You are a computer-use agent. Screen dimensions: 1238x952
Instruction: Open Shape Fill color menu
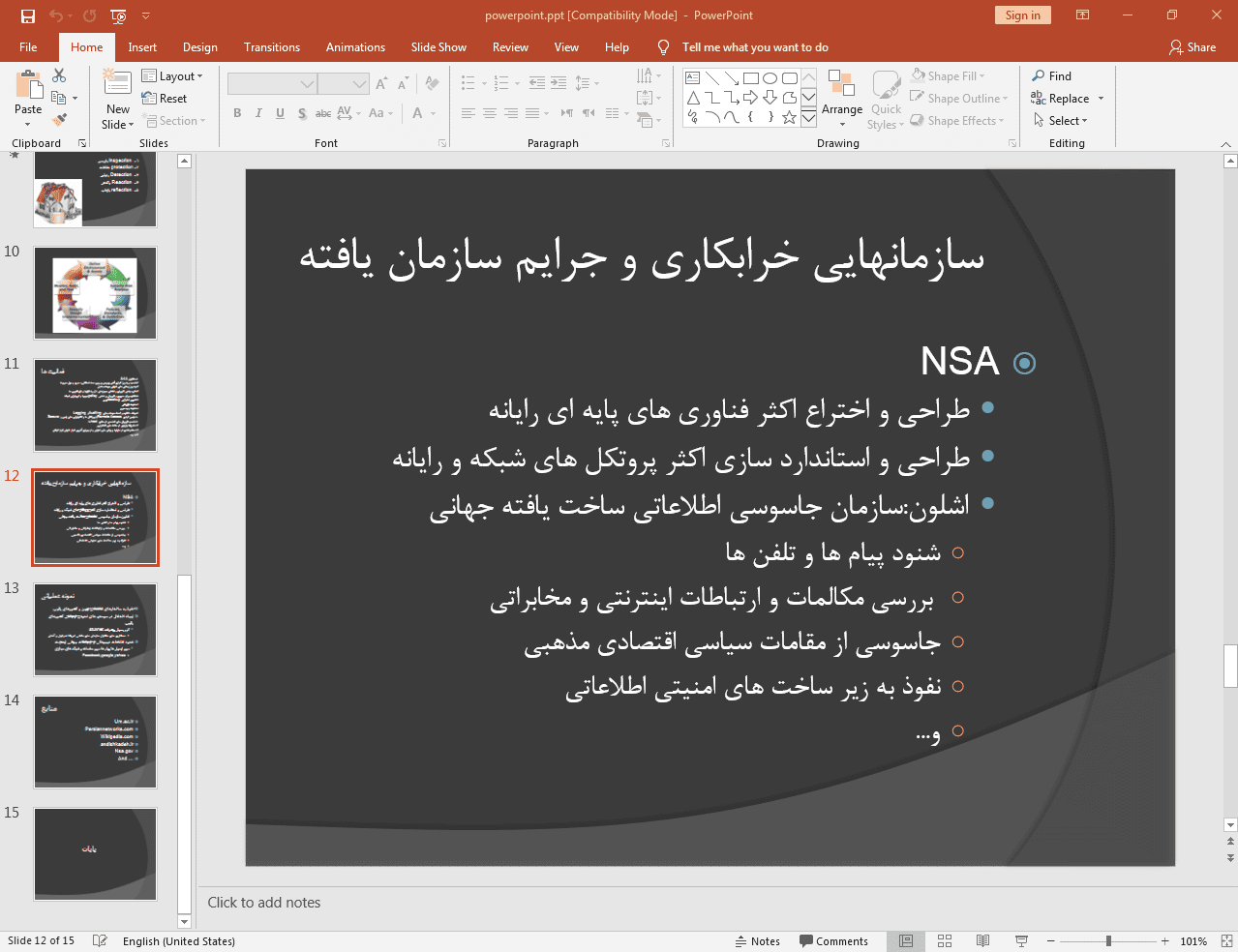(x=948, y=75)
